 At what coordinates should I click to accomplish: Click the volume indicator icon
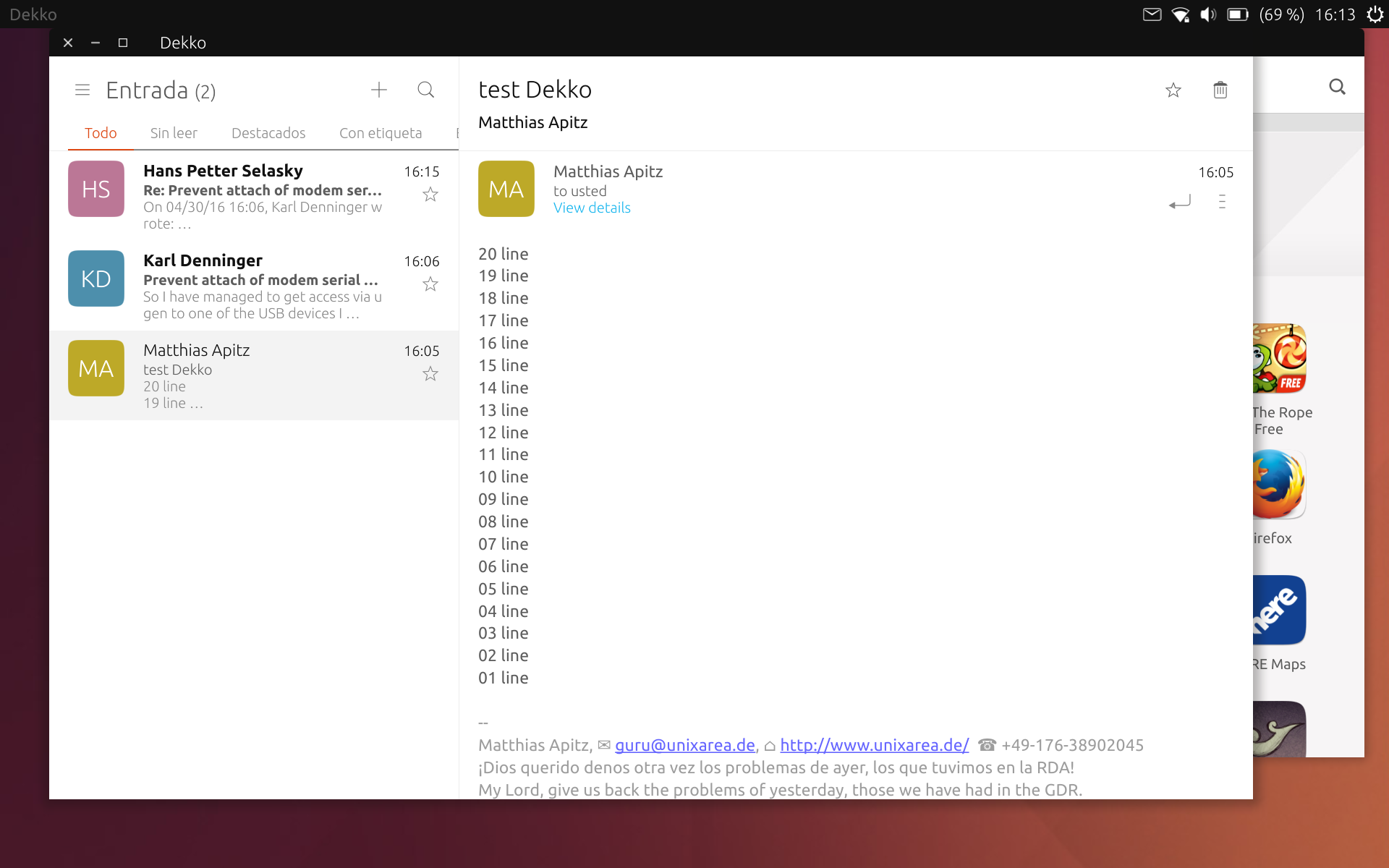(1208, 14)
